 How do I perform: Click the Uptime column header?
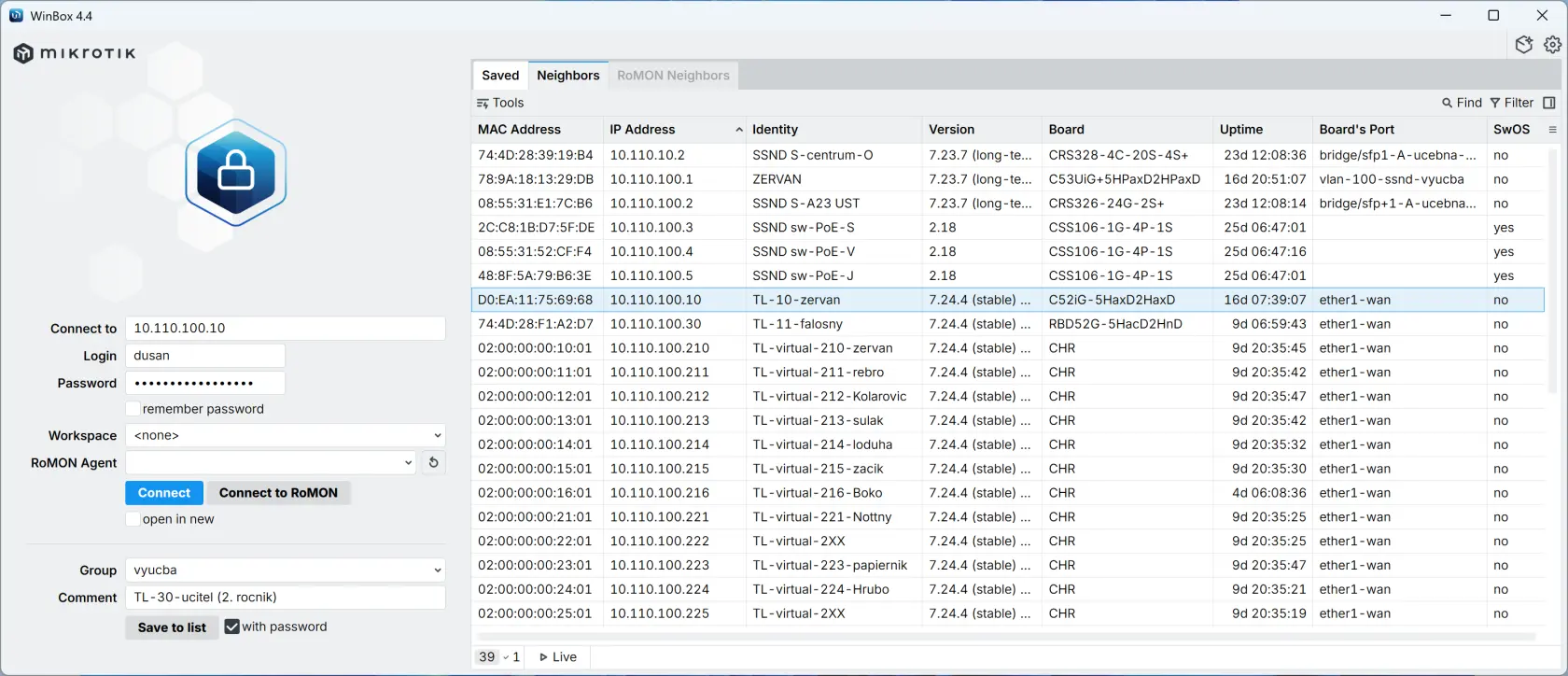click(x=1263, y=130)
